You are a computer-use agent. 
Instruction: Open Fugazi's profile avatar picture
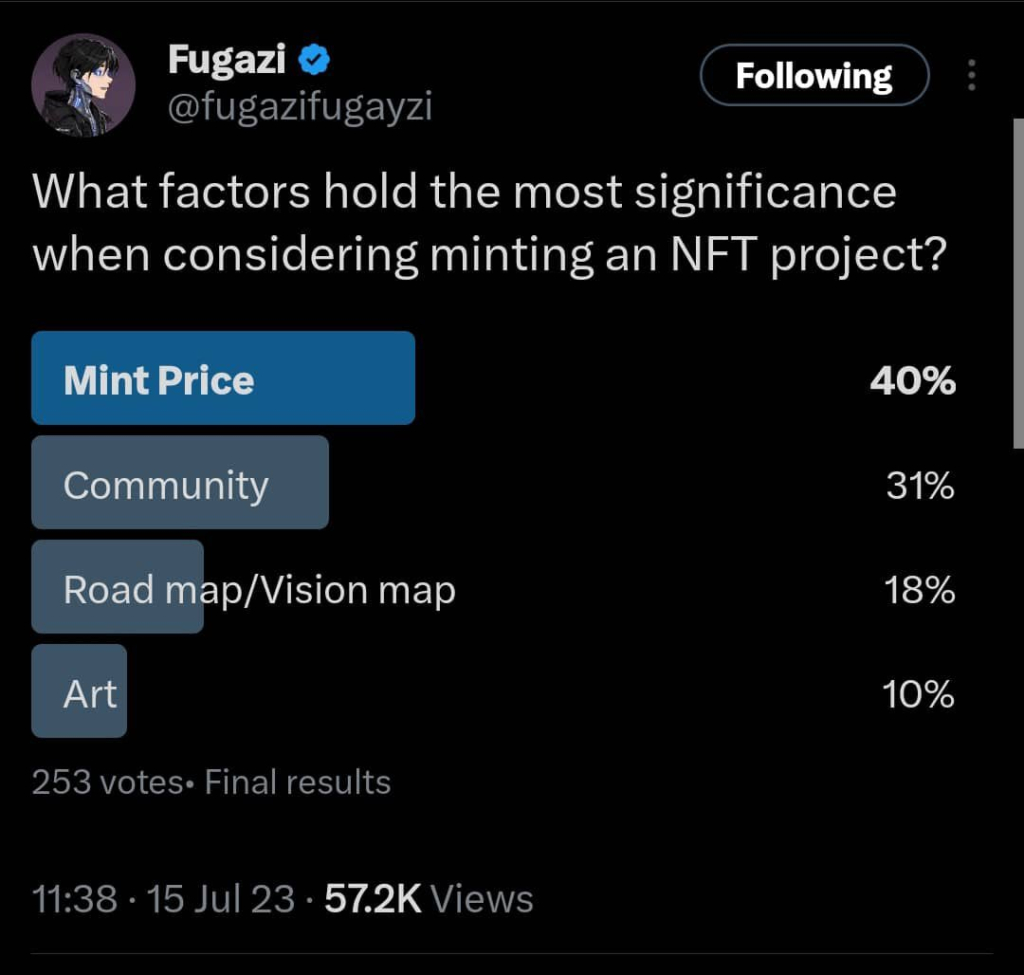pos(83,86)
